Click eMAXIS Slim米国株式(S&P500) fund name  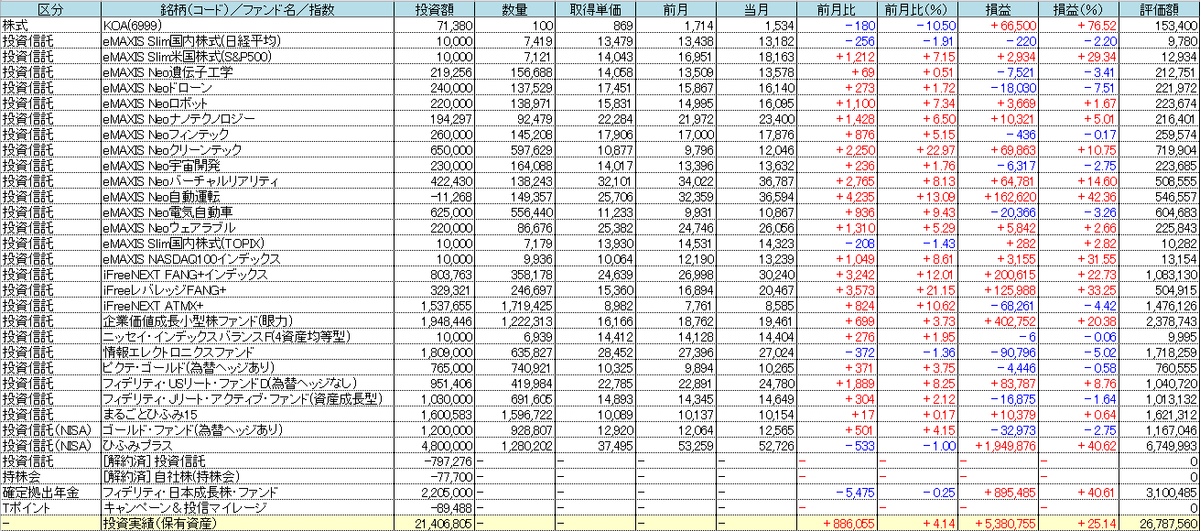click(x=185, y=57)
